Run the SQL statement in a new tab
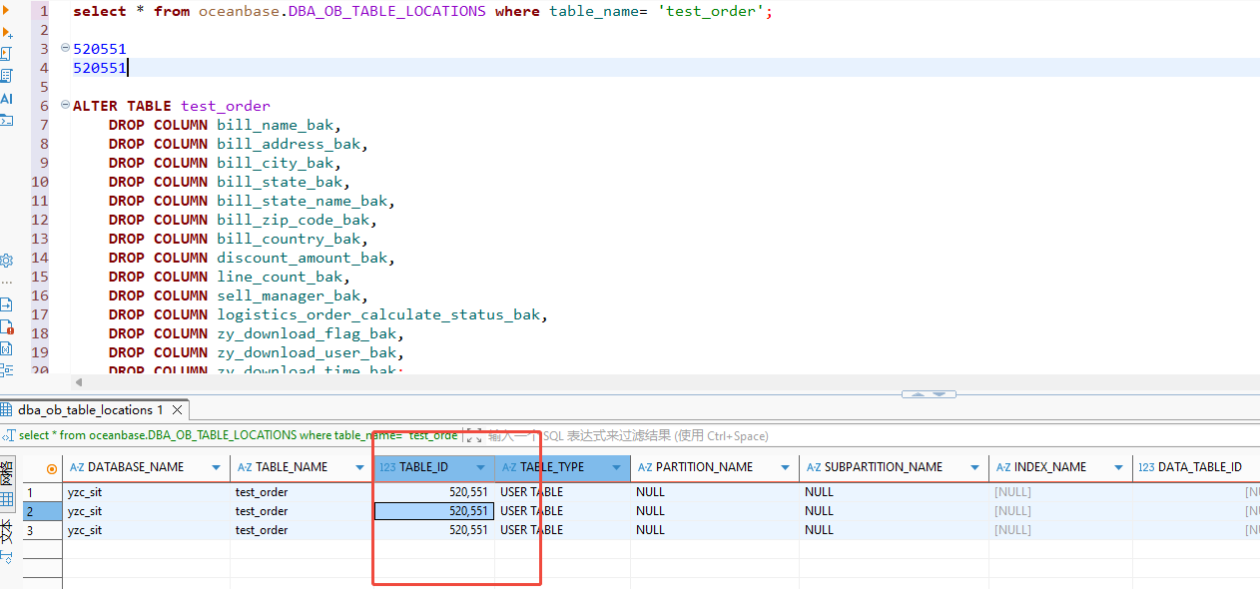Screen dimensions: 1260x589 tap(7, 32)
